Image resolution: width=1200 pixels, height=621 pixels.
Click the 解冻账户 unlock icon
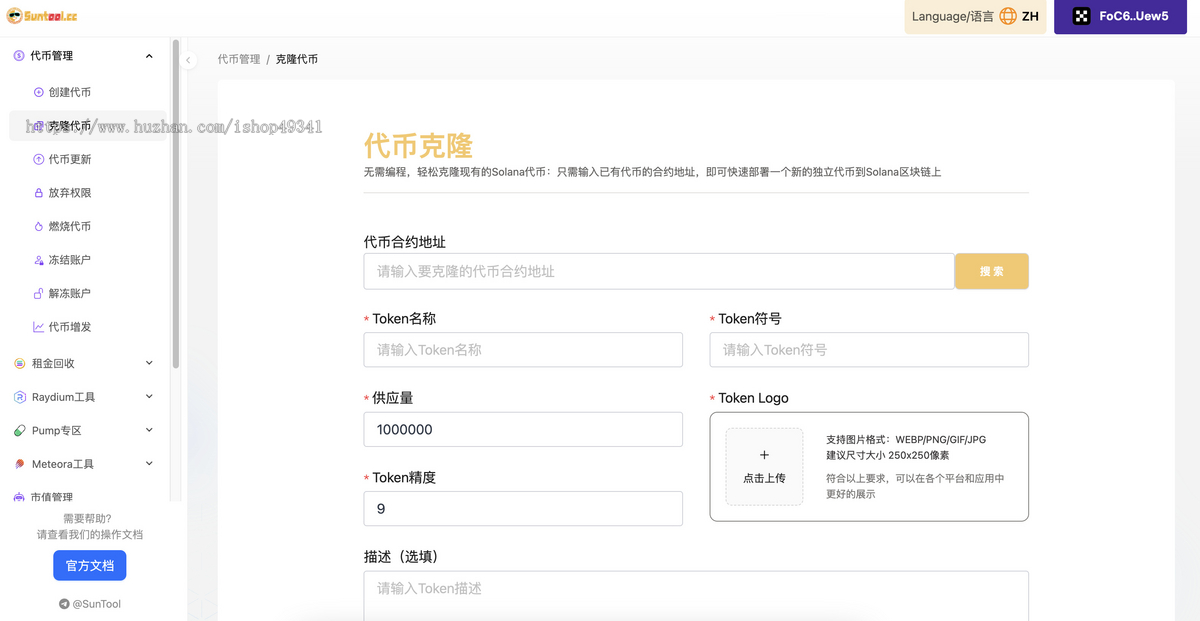point(39,293)
